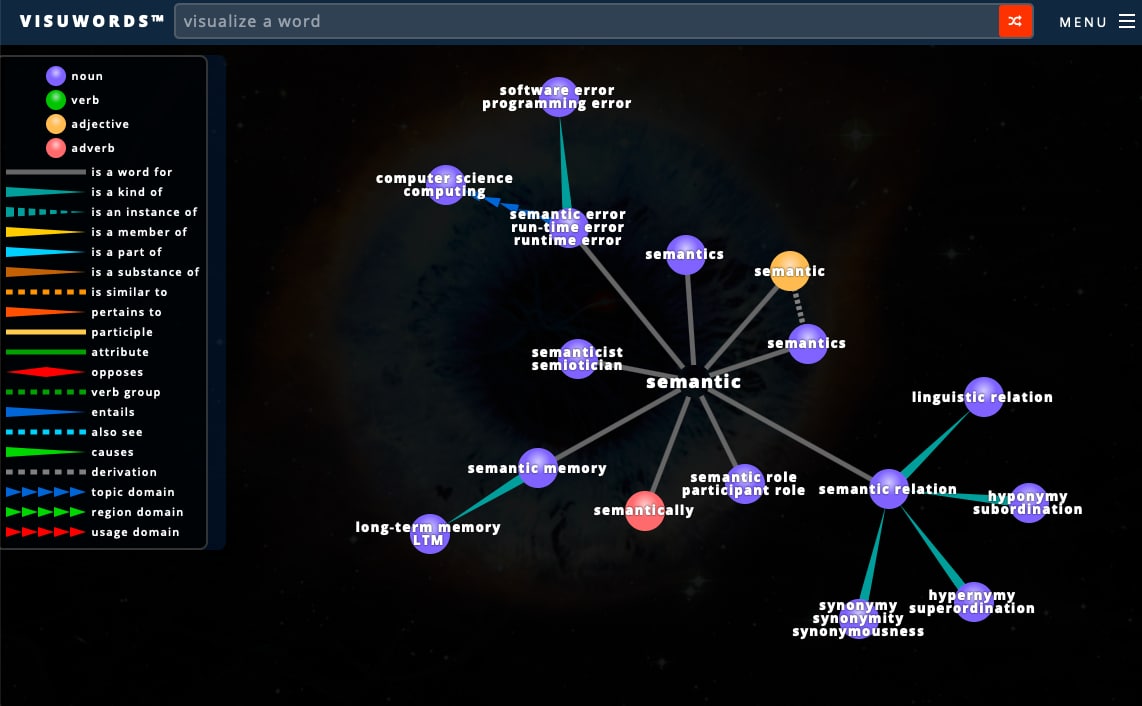Image resolution: width=1142 pixels, height=706 pixels.
Task: Click the hypernymy superordination node
Action: (x=974, y=602)
